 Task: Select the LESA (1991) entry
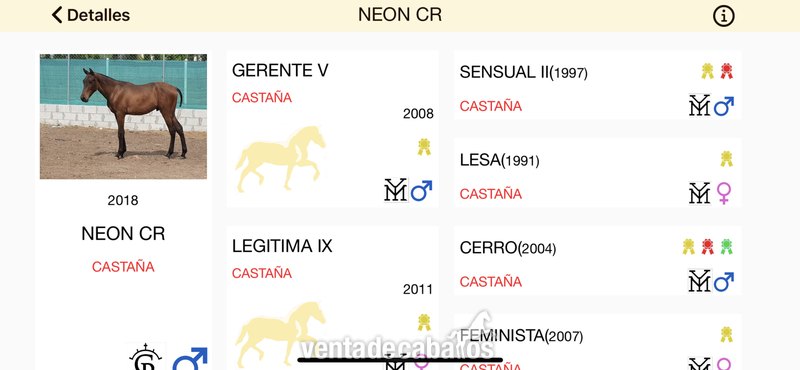pos(597,172)
